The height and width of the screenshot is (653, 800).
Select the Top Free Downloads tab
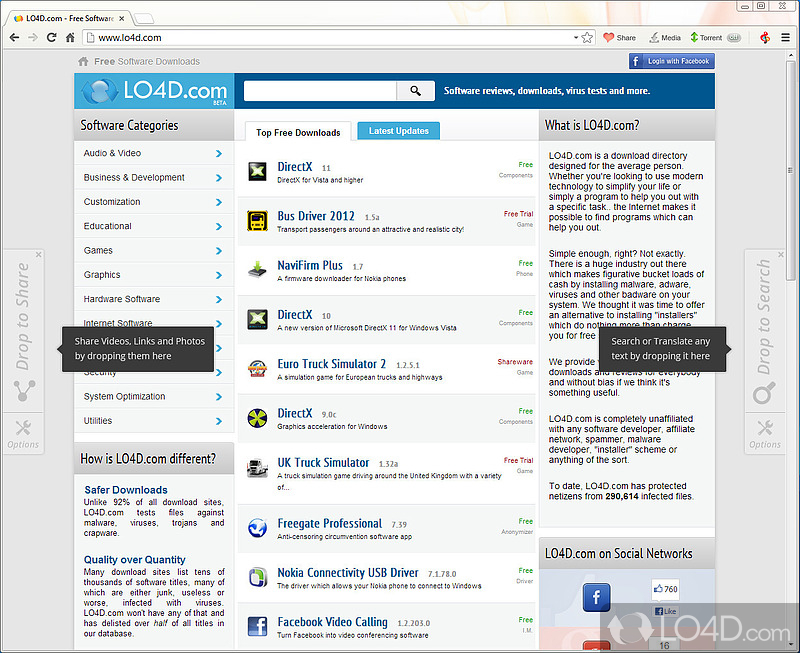(298, 131)
